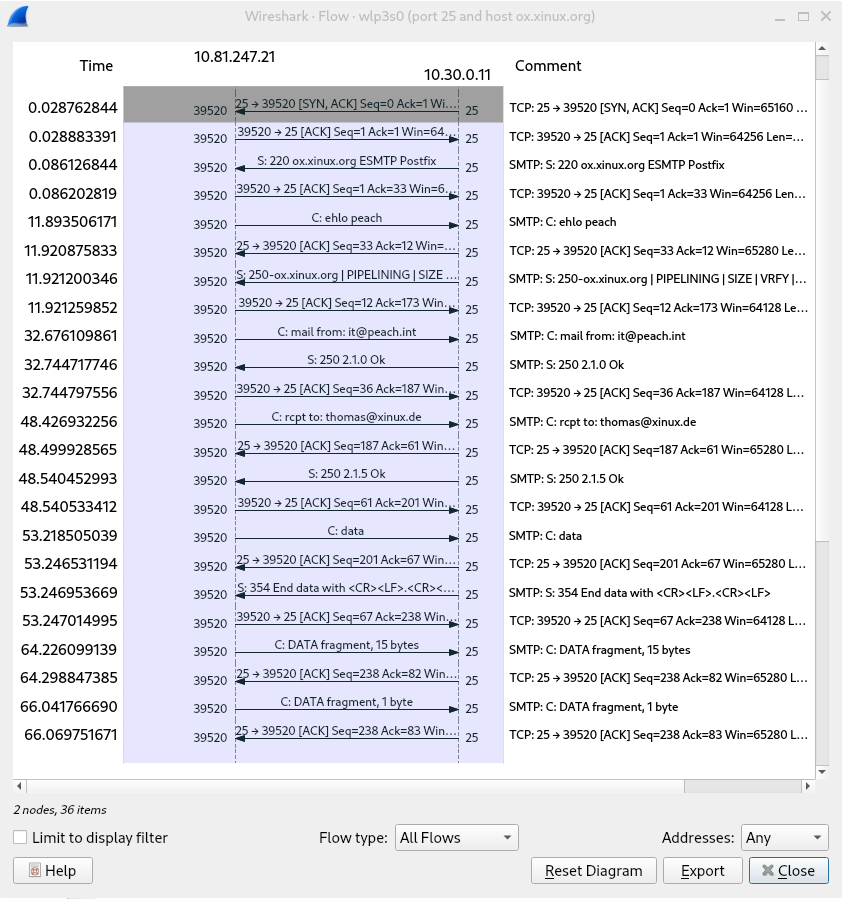Click Reset Diagram

(593, 870)
